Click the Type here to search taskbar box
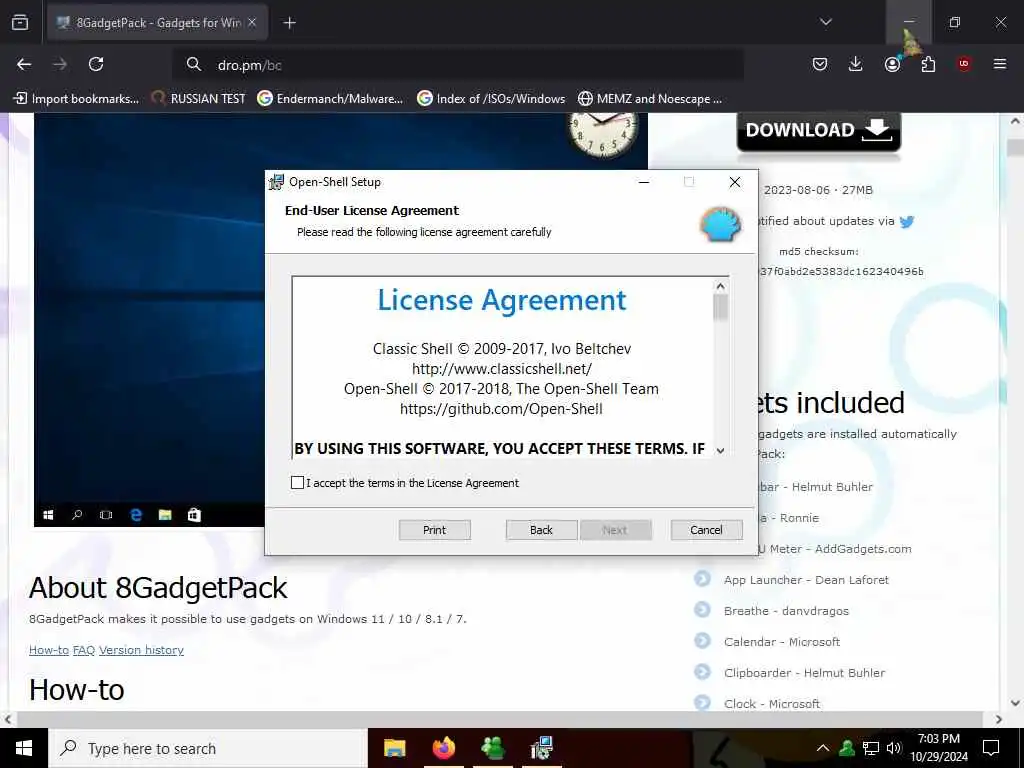 click(208, 748)
